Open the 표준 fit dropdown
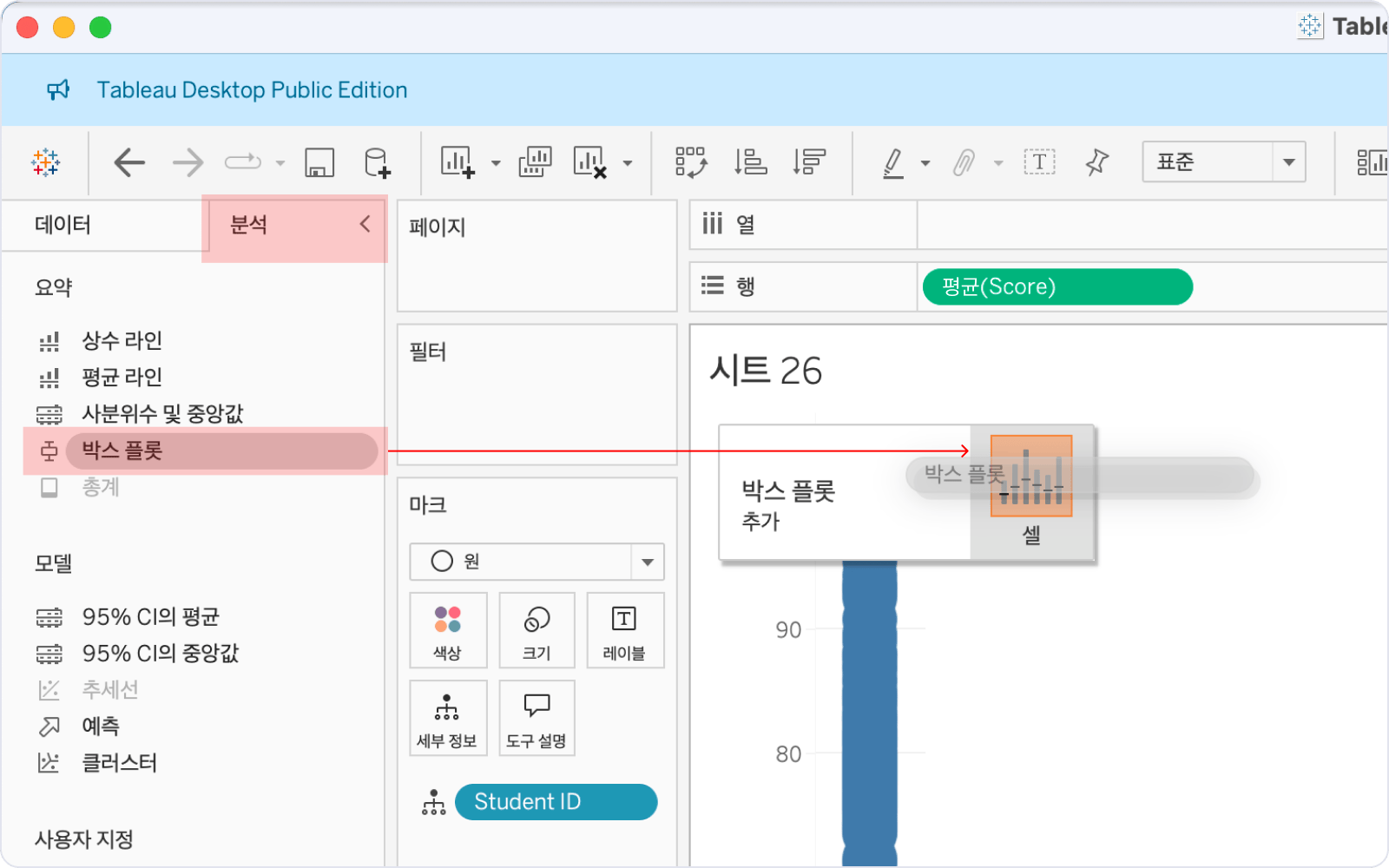 click(x=1223, y=162)
